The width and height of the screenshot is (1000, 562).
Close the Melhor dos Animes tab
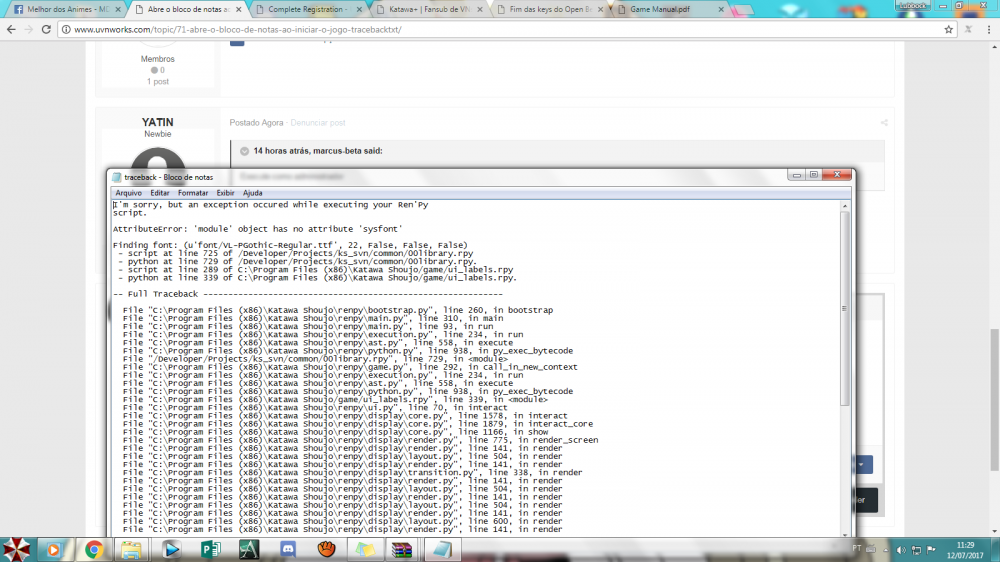[118, 10]
